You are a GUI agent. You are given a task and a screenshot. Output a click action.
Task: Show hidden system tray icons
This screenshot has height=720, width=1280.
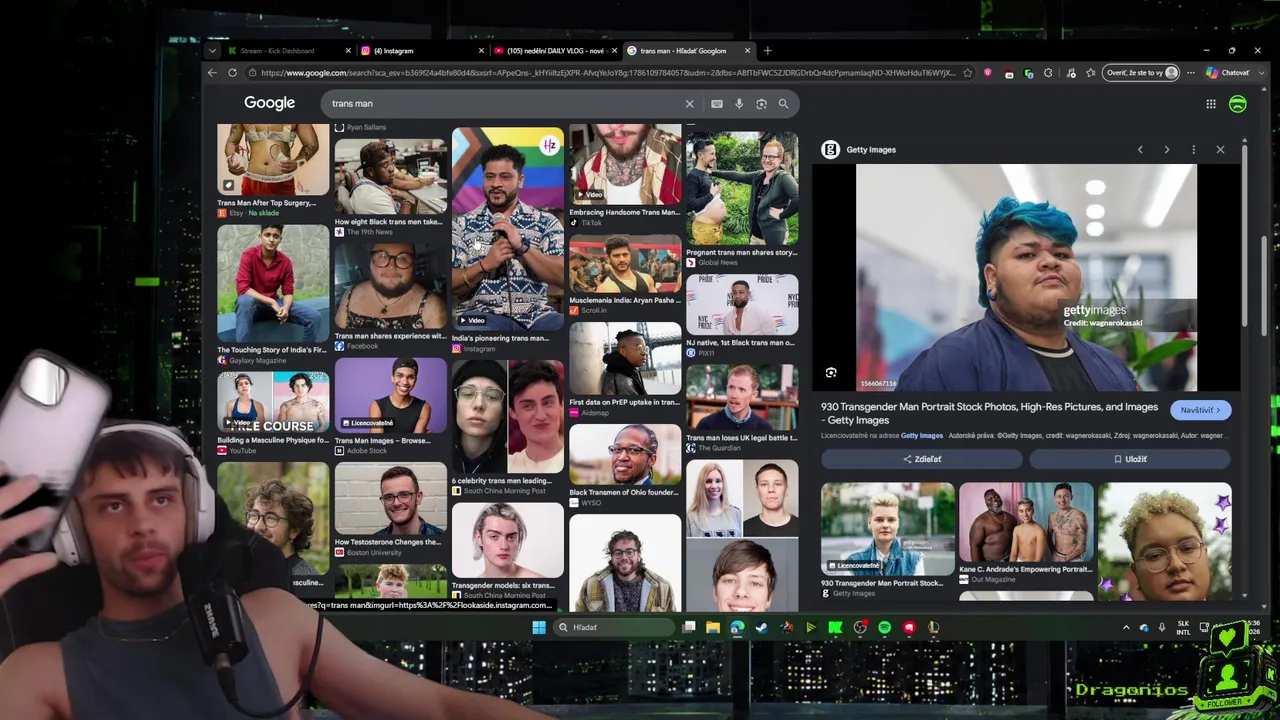coord(1126,628)
